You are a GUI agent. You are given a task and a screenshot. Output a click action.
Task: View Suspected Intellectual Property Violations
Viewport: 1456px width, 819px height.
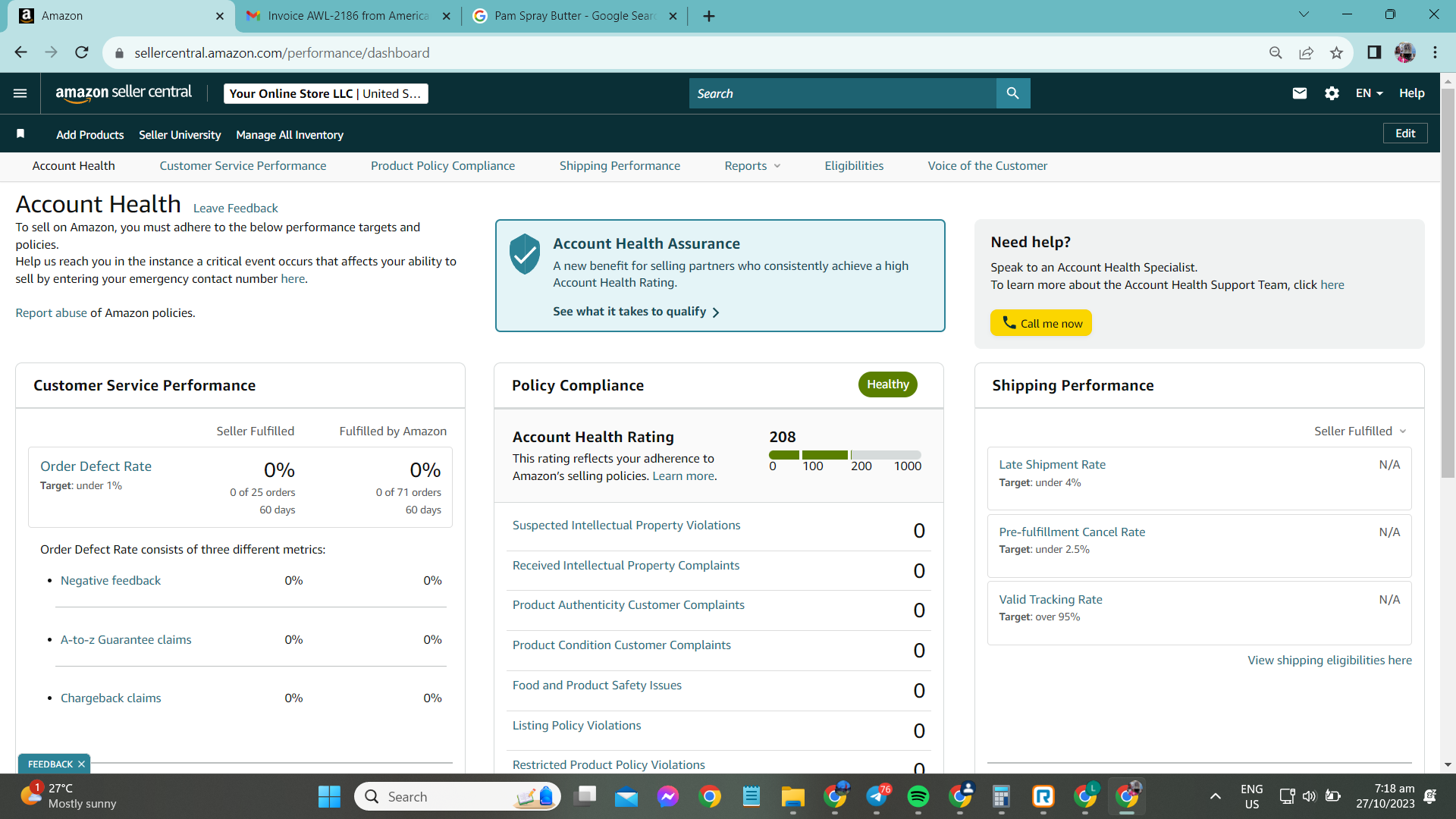coord(626,526)
